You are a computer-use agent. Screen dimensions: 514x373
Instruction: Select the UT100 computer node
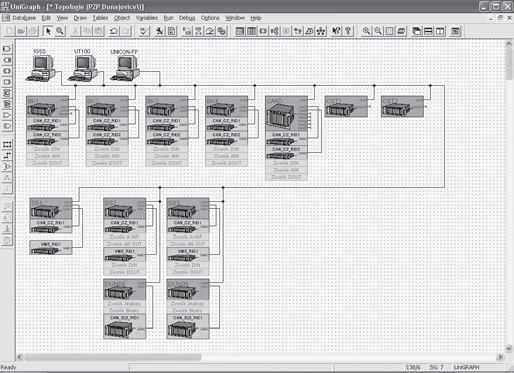coord(82,68)
